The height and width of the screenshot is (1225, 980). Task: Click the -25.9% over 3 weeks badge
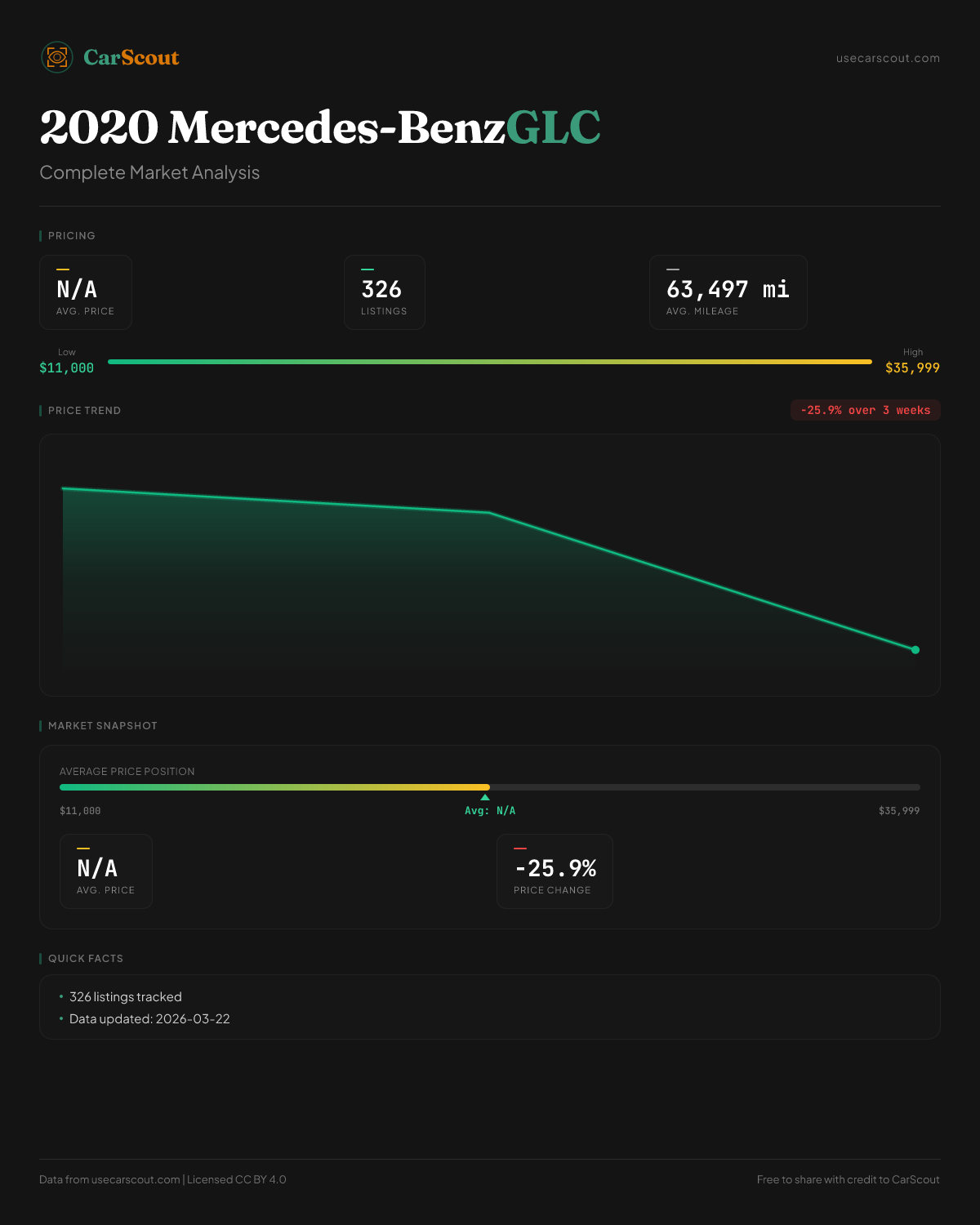[865, 410]
